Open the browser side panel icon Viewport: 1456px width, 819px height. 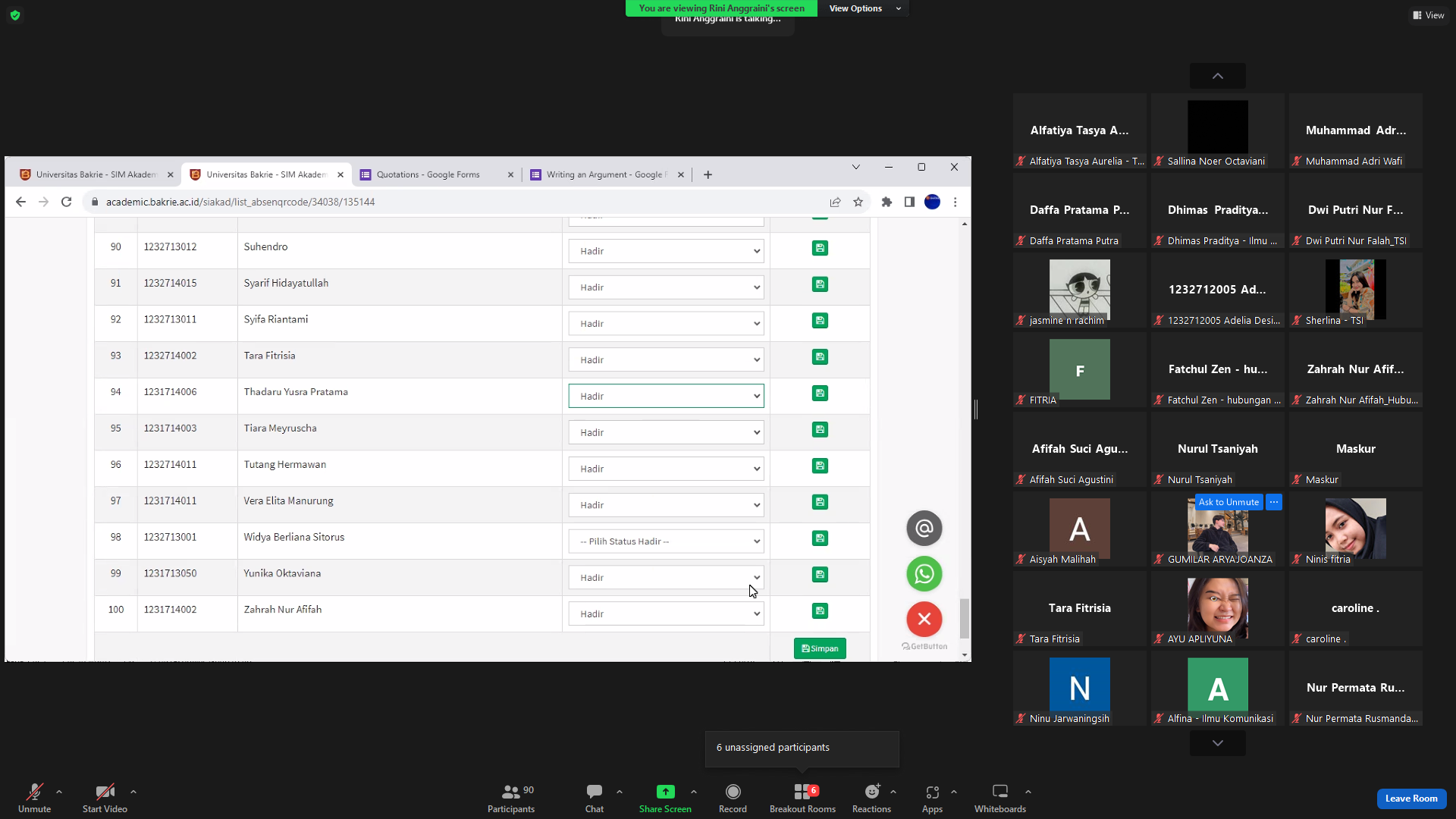(909, 202)
